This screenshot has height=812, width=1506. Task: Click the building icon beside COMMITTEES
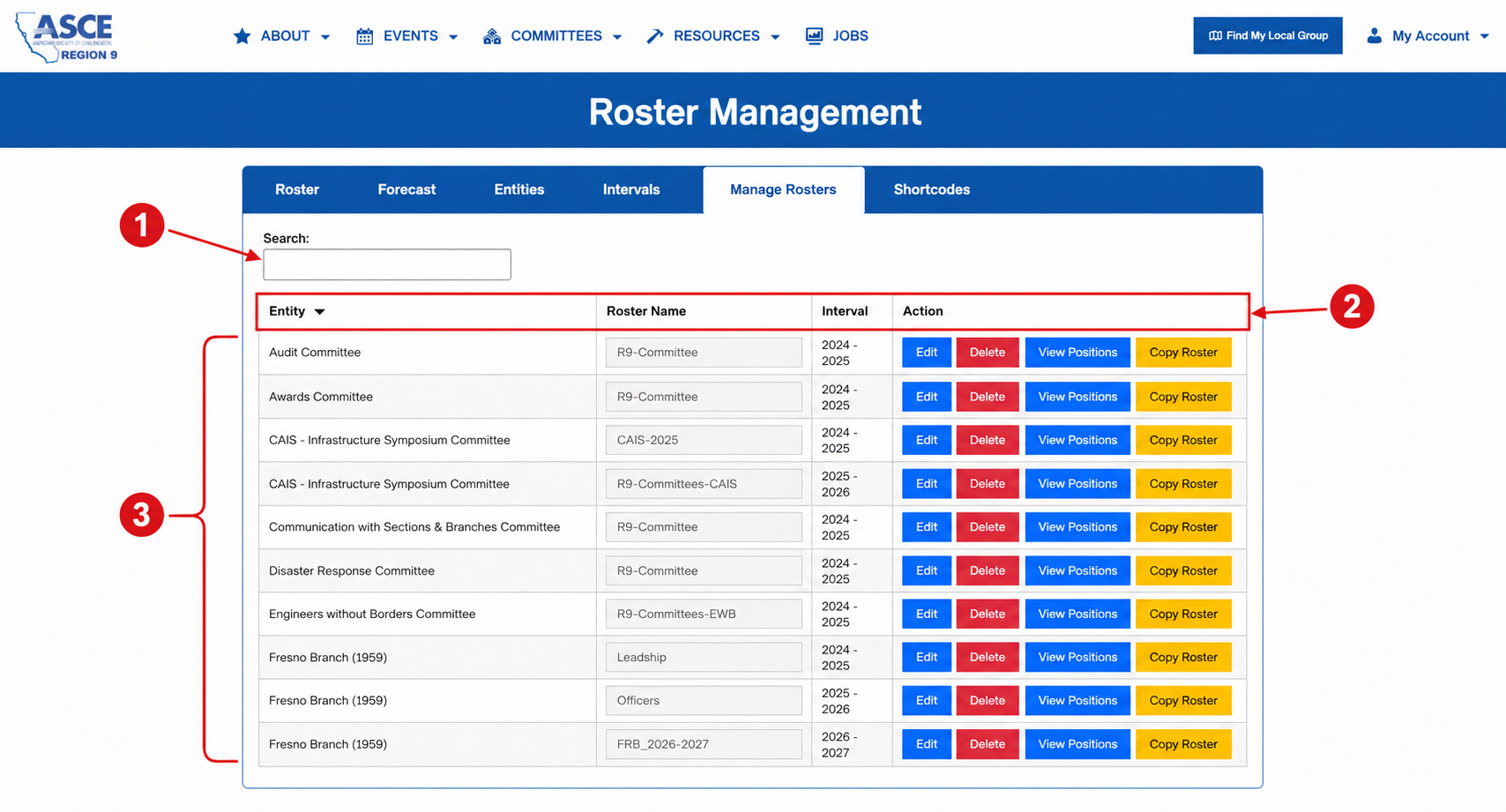492,36
